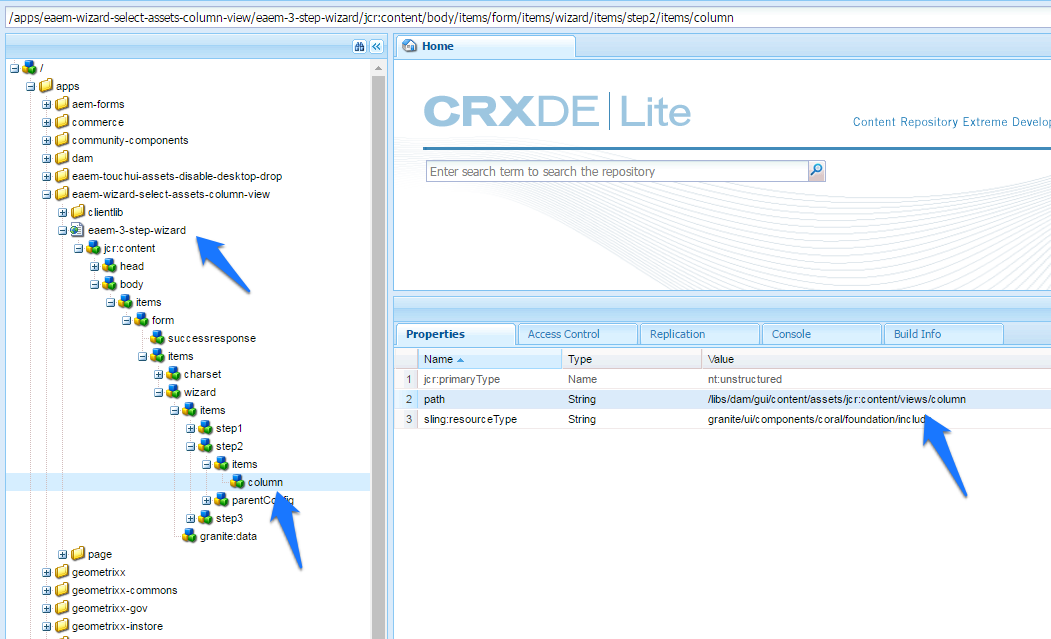Expand the eaem-touchui-assets-disable-desktop-drop folder
1051x639 pixels.
click(47, 176)
